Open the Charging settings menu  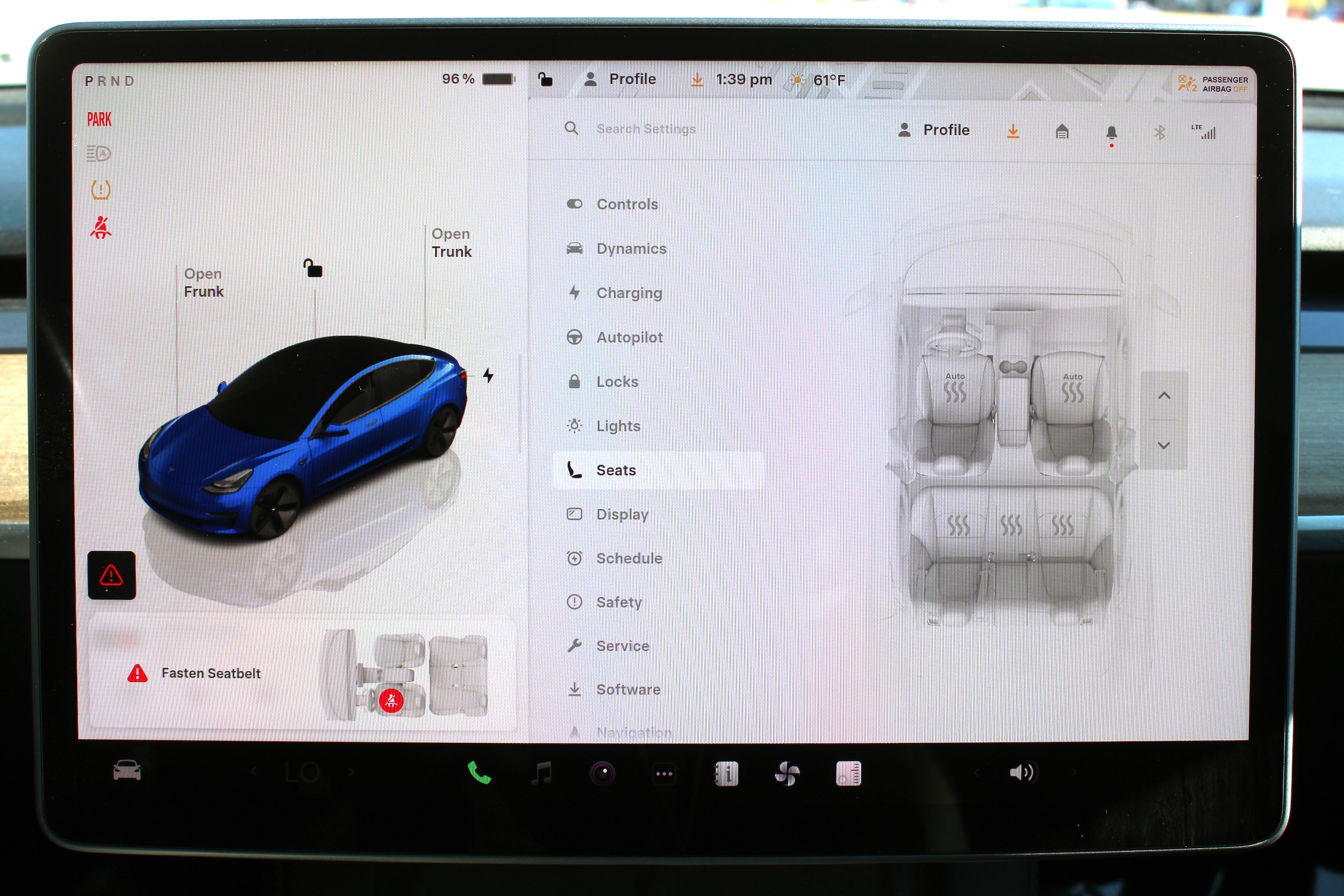tap(628, 293)
